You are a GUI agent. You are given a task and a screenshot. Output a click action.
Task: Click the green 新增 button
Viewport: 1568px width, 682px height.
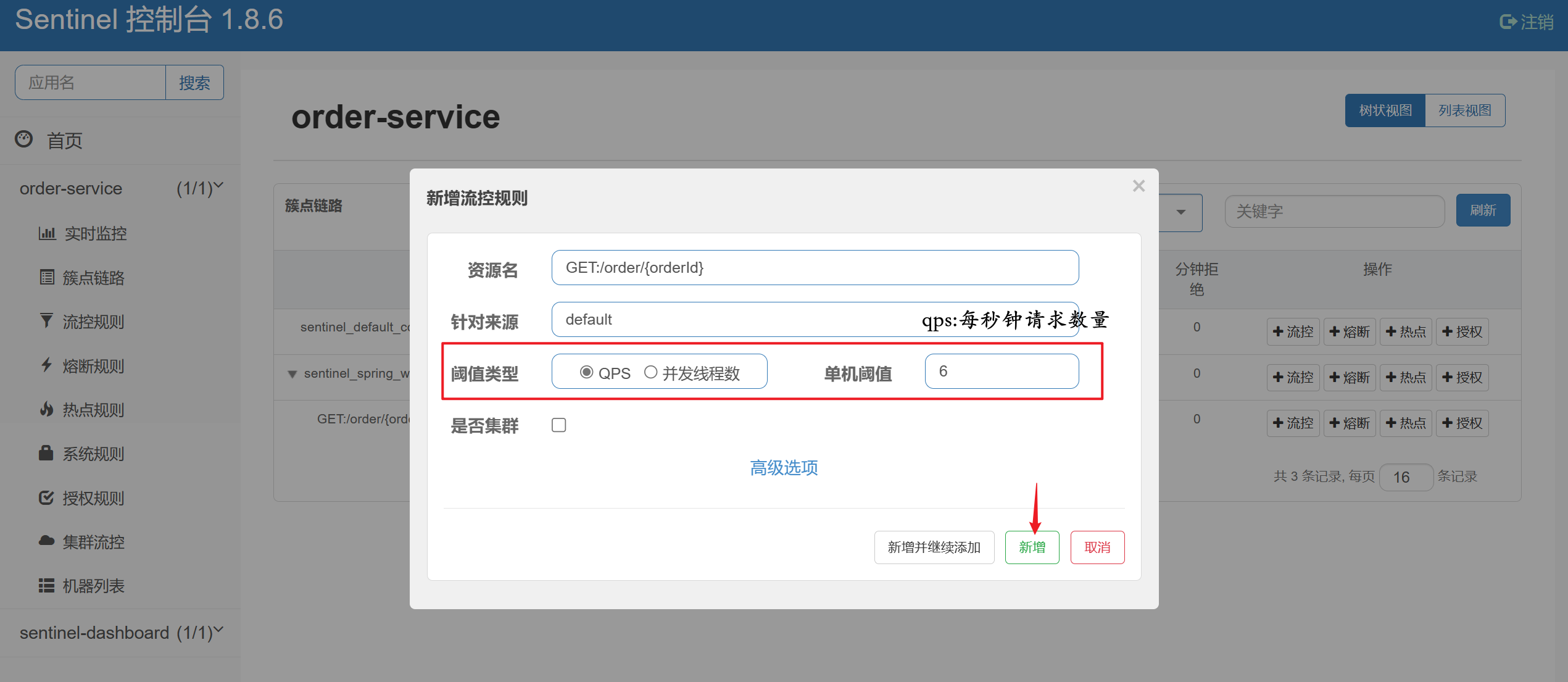pyautogui.click(x=1032, y=547)
